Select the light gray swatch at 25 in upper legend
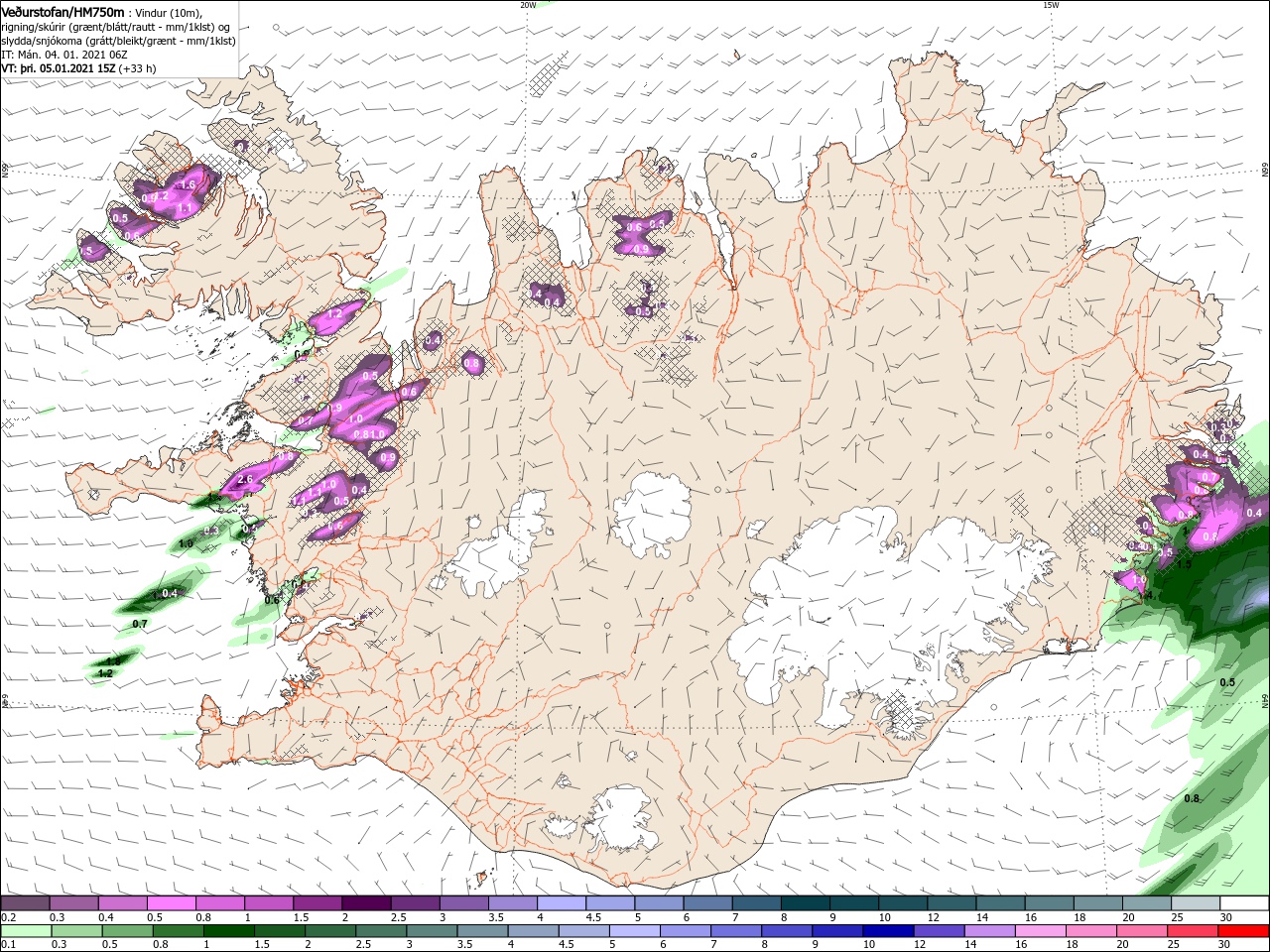This screenshot has height=952, width=1270. point(1197,903)
